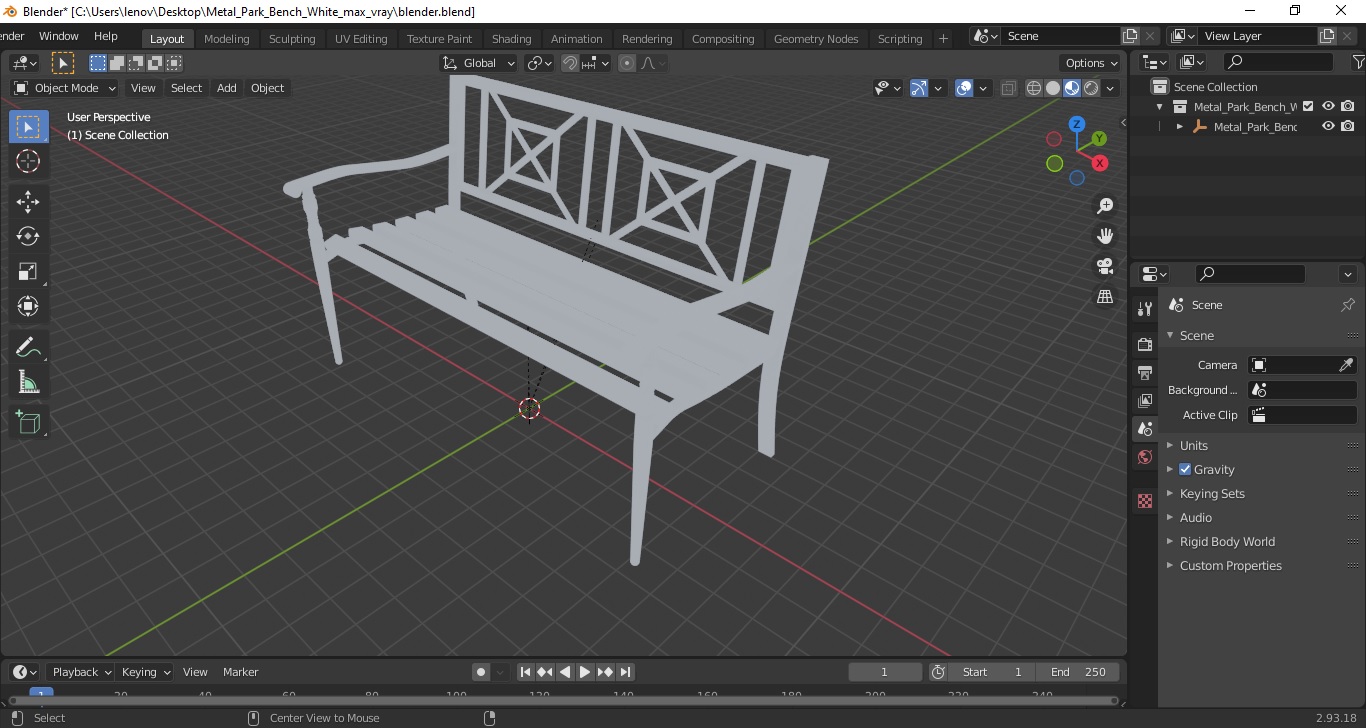Switch to the Modeling workspace tab
Screen dimensions: 1366x728
(226, 39)
